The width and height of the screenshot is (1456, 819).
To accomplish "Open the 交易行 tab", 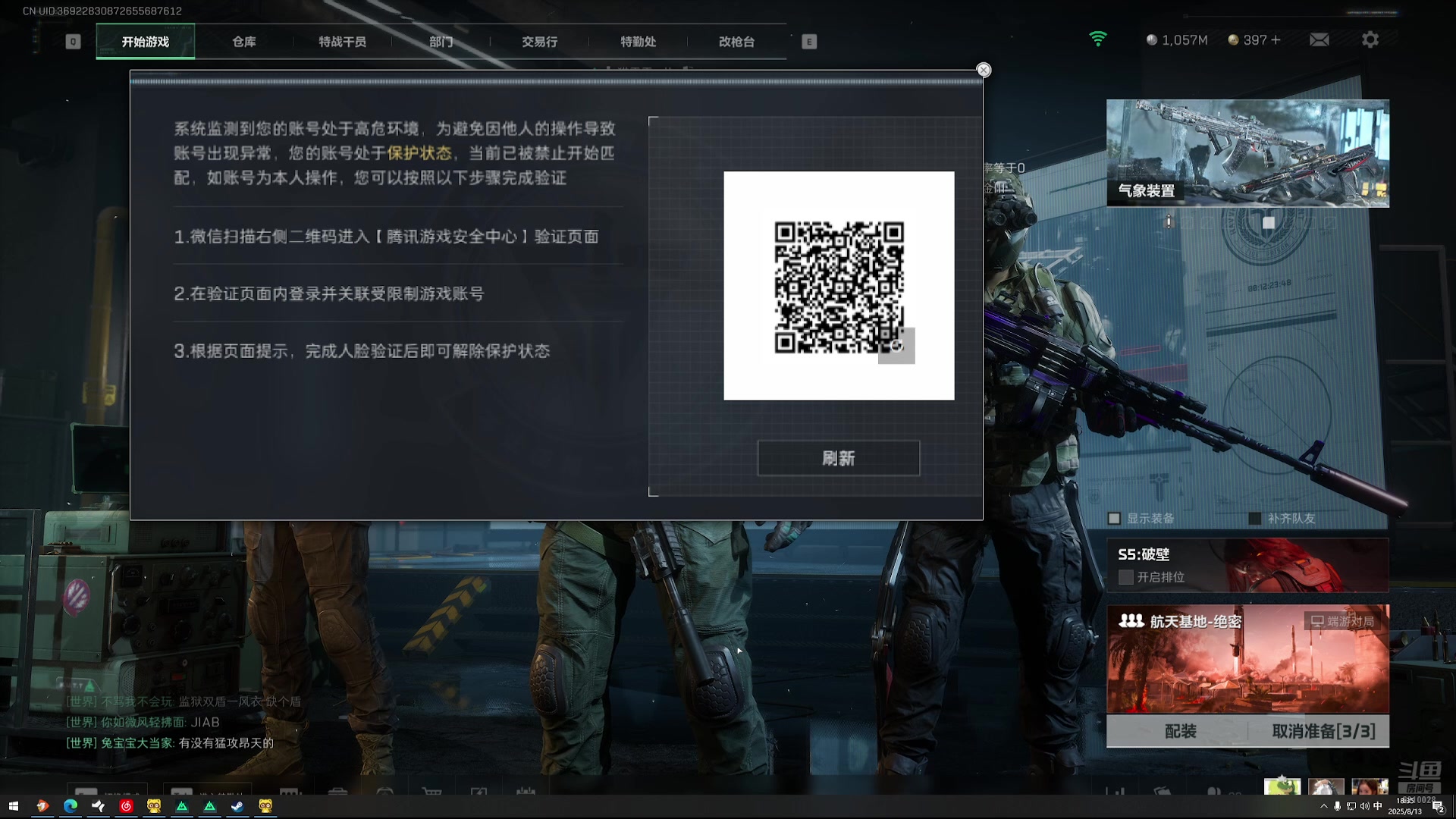I will pos(540,42).
